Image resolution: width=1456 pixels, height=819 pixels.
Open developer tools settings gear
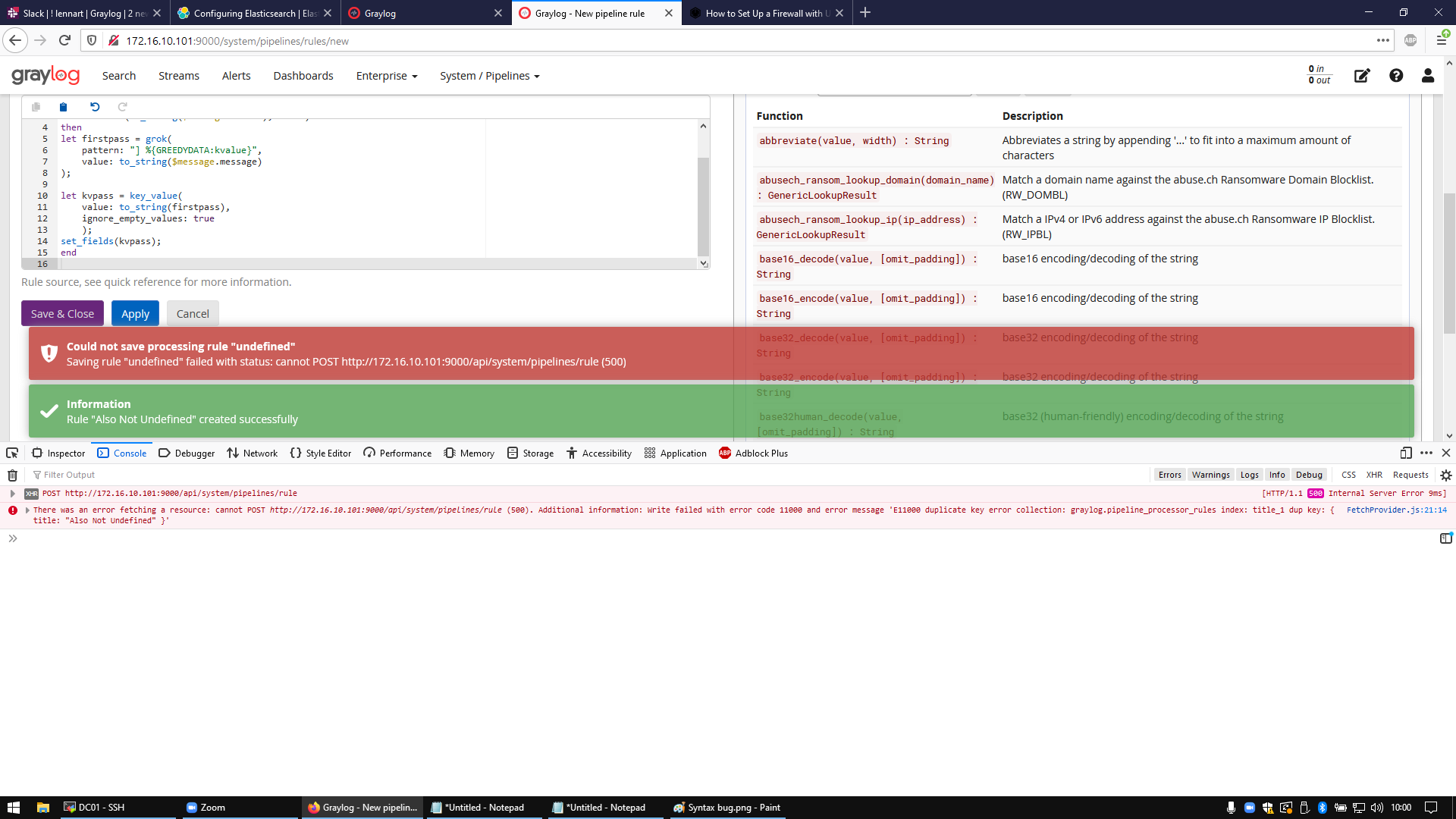[1446, 475]
